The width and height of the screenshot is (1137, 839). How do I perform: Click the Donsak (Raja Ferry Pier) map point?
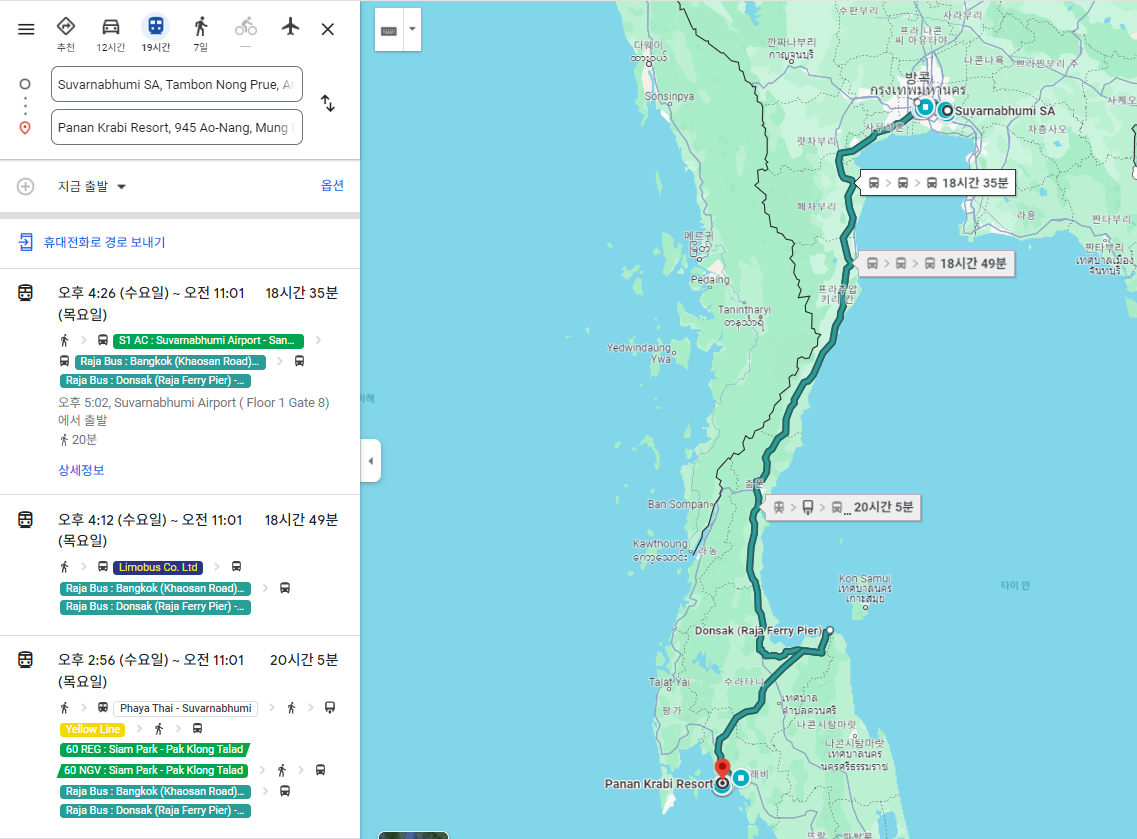pyautogui.click(x=830, y=630)
